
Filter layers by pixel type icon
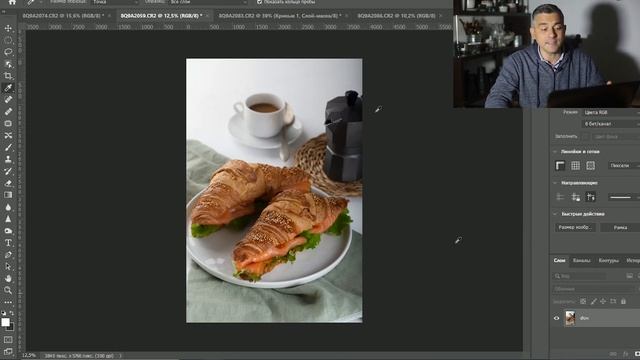[629, 276]
